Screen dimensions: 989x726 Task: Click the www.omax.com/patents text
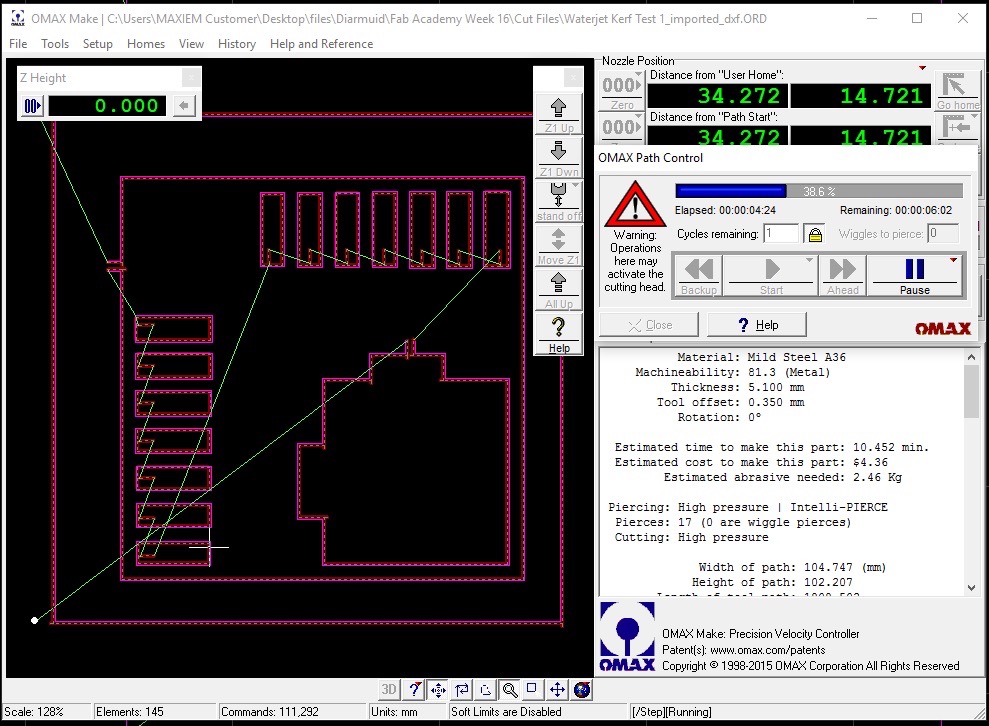(768, 650)
